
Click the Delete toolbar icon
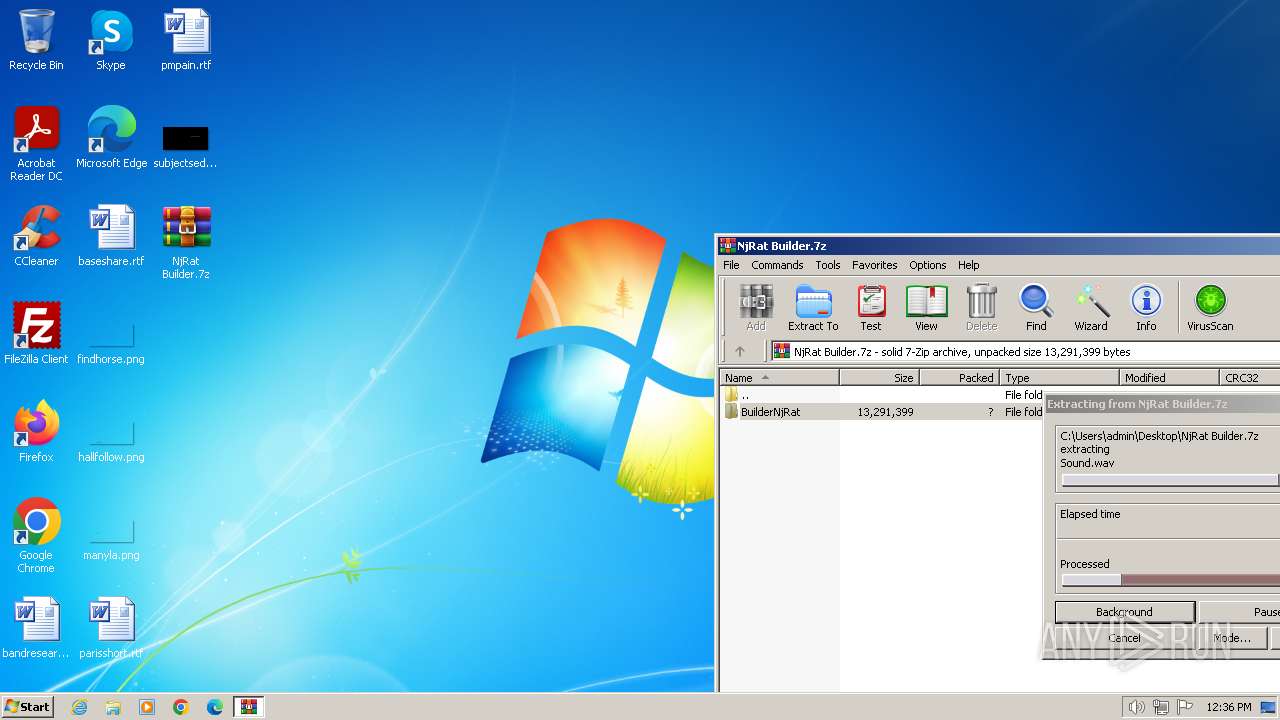pos(981,307)
